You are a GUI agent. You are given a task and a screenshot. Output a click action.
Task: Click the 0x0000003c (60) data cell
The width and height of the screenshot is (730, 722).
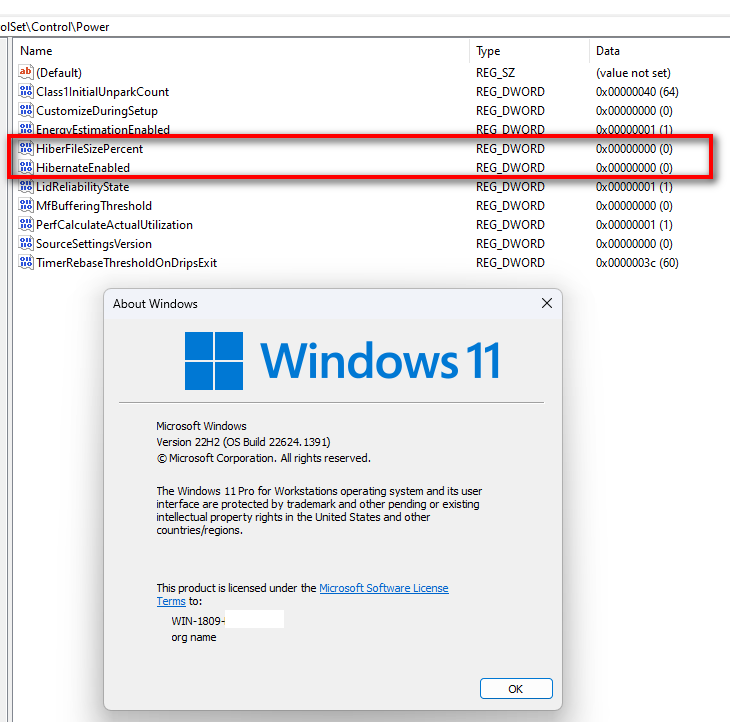pyautogui.click(x=637, y=263)
